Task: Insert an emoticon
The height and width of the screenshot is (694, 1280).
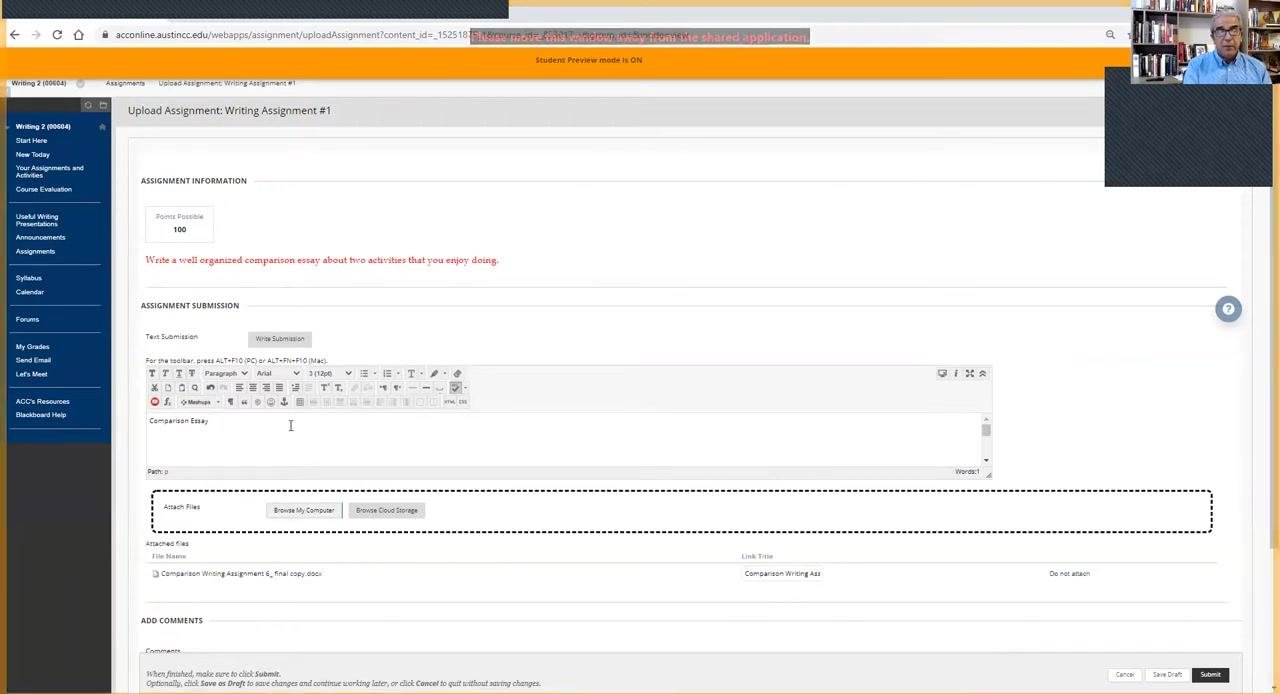Action: [270, 402]
